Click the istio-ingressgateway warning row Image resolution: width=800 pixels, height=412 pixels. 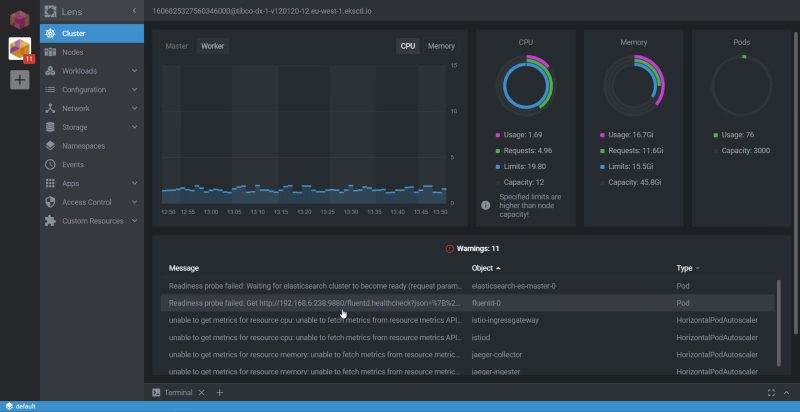pyautogui.click(x=467, y=320)
